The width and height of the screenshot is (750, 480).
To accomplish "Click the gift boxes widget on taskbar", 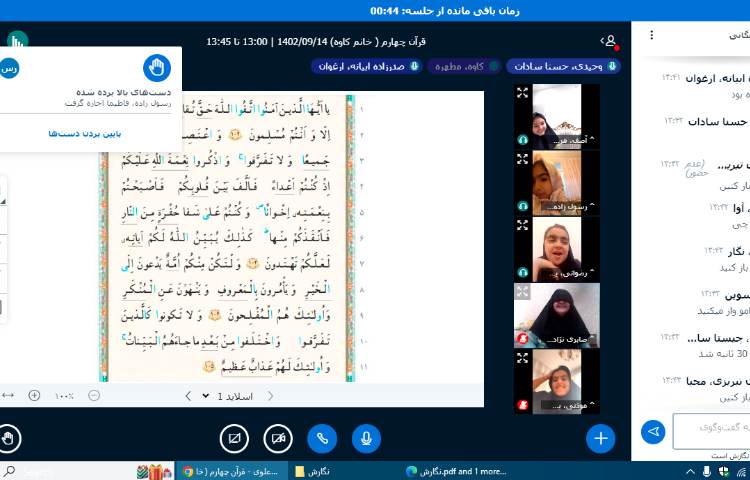I will coord(154,471).
